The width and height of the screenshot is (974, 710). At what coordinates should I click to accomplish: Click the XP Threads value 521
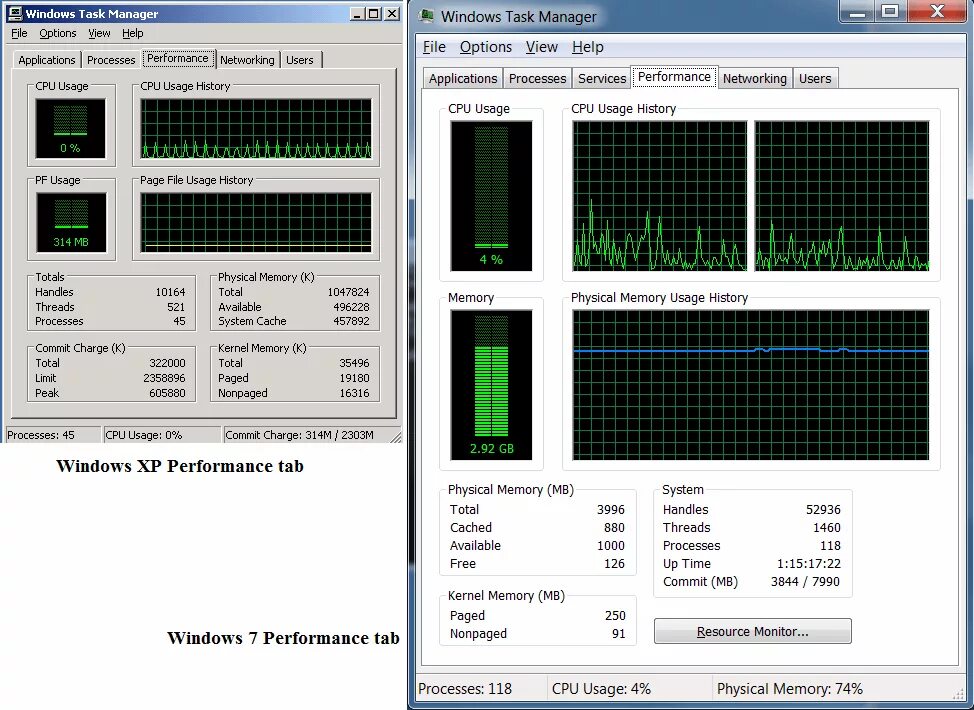pyautogui.click(x=176, y=307)
